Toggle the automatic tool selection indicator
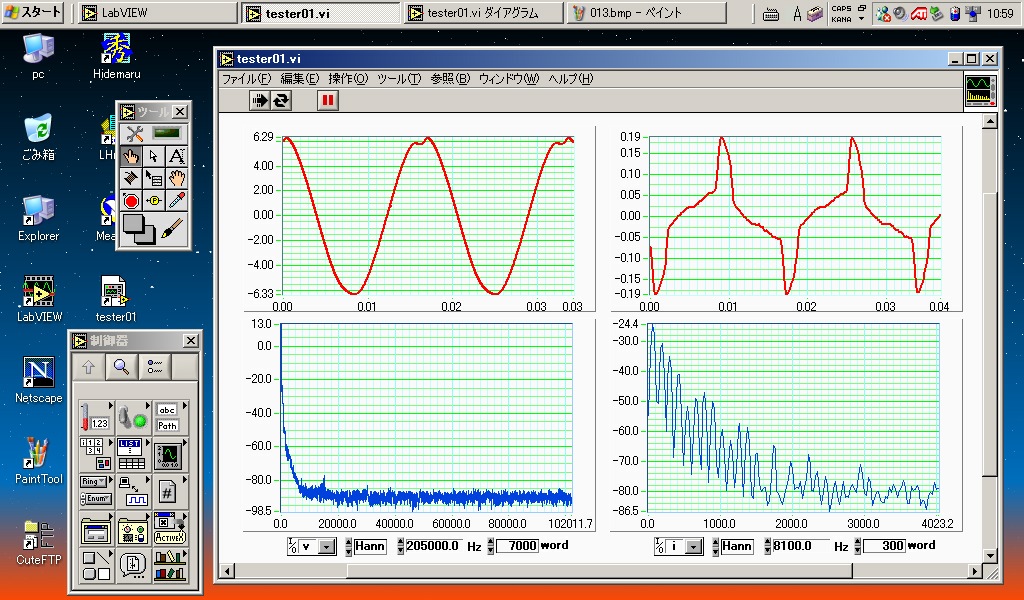This screenshot has height=600, width=1024. click(x=166, y=133)
